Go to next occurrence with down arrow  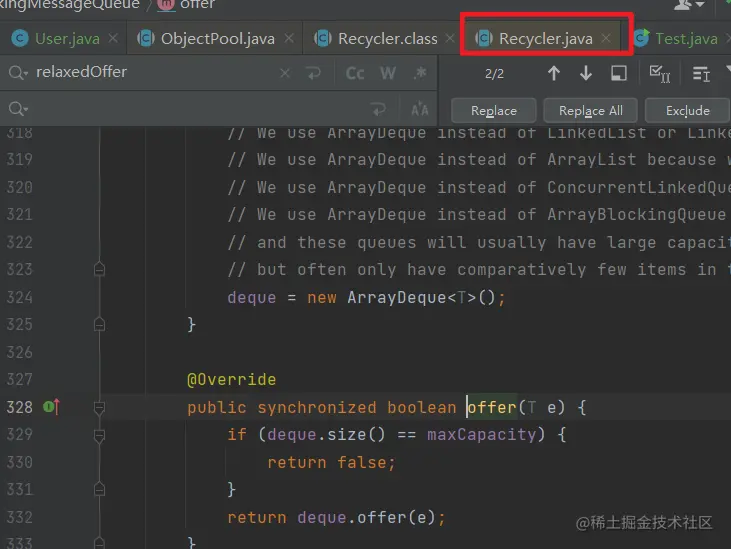click(586, 73)
